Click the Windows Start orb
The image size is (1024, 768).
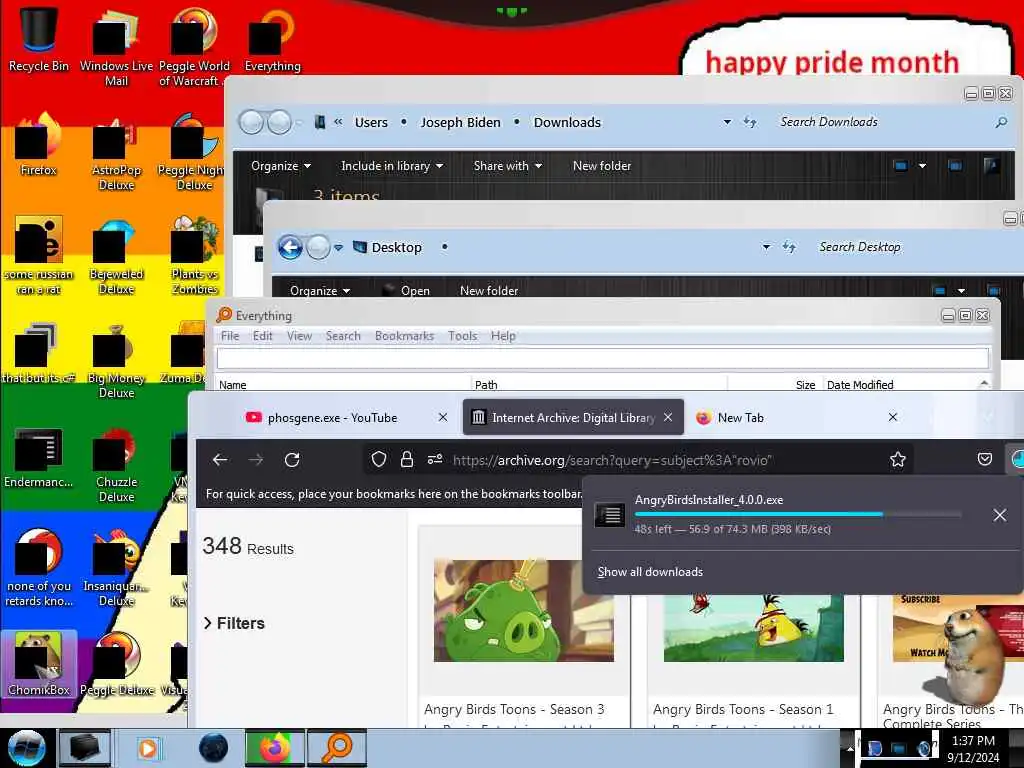click(x=26, y=748)
